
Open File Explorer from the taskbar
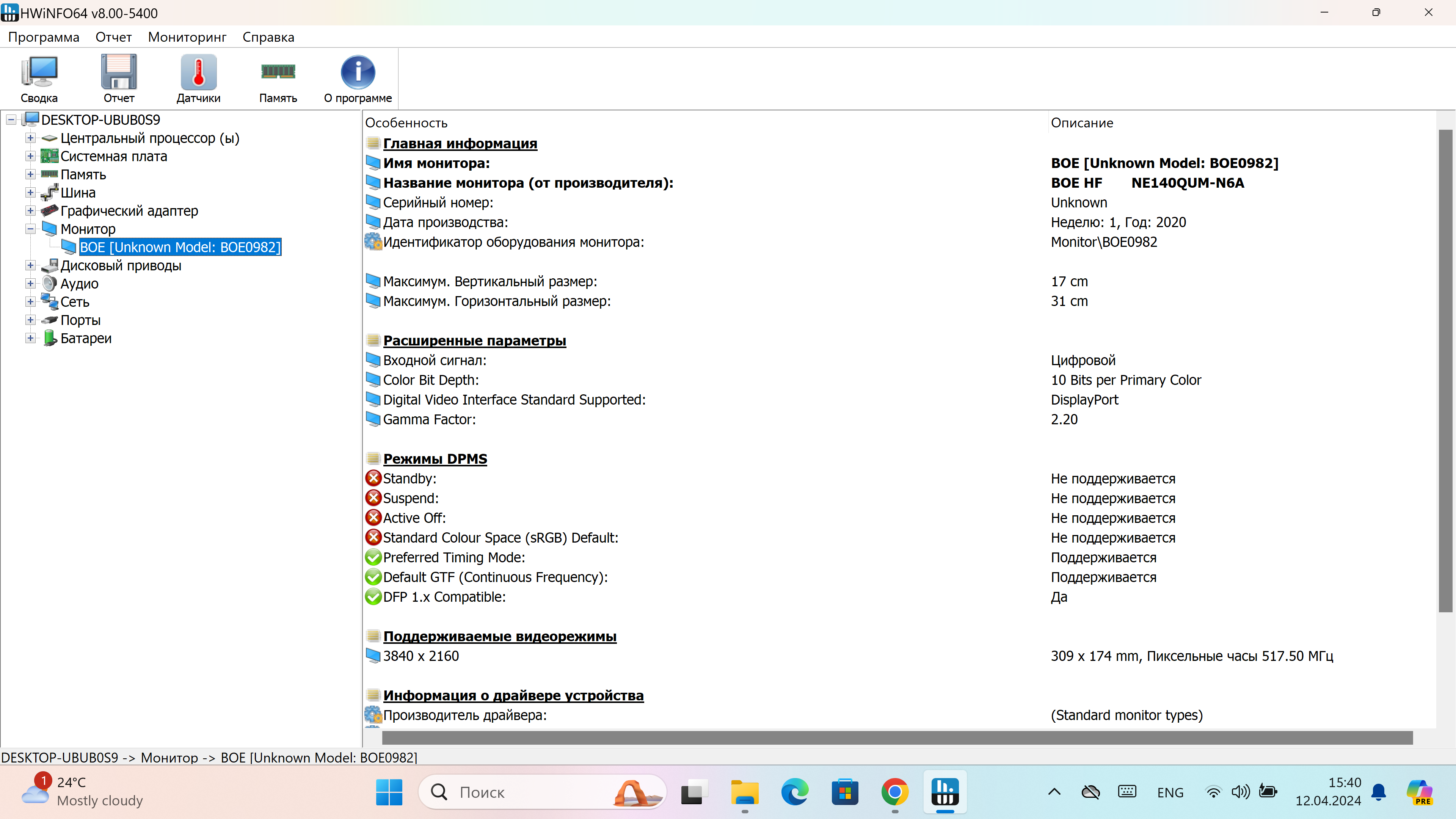coord(745,792)
